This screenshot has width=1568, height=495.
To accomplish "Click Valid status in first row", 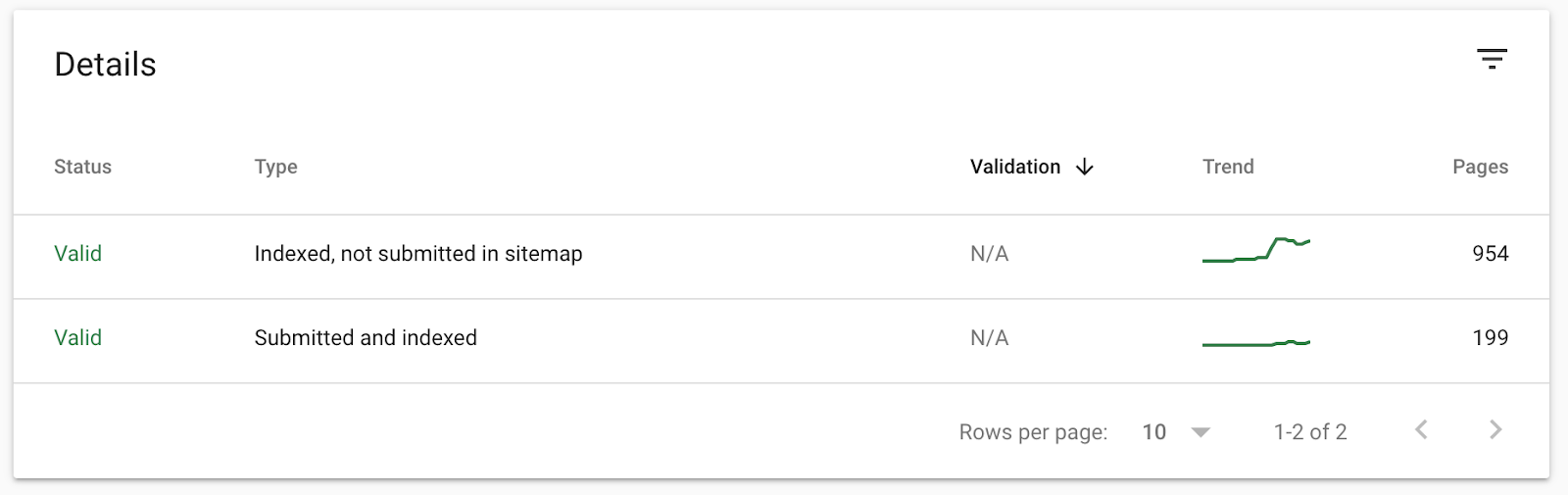I will click(77, 254).
